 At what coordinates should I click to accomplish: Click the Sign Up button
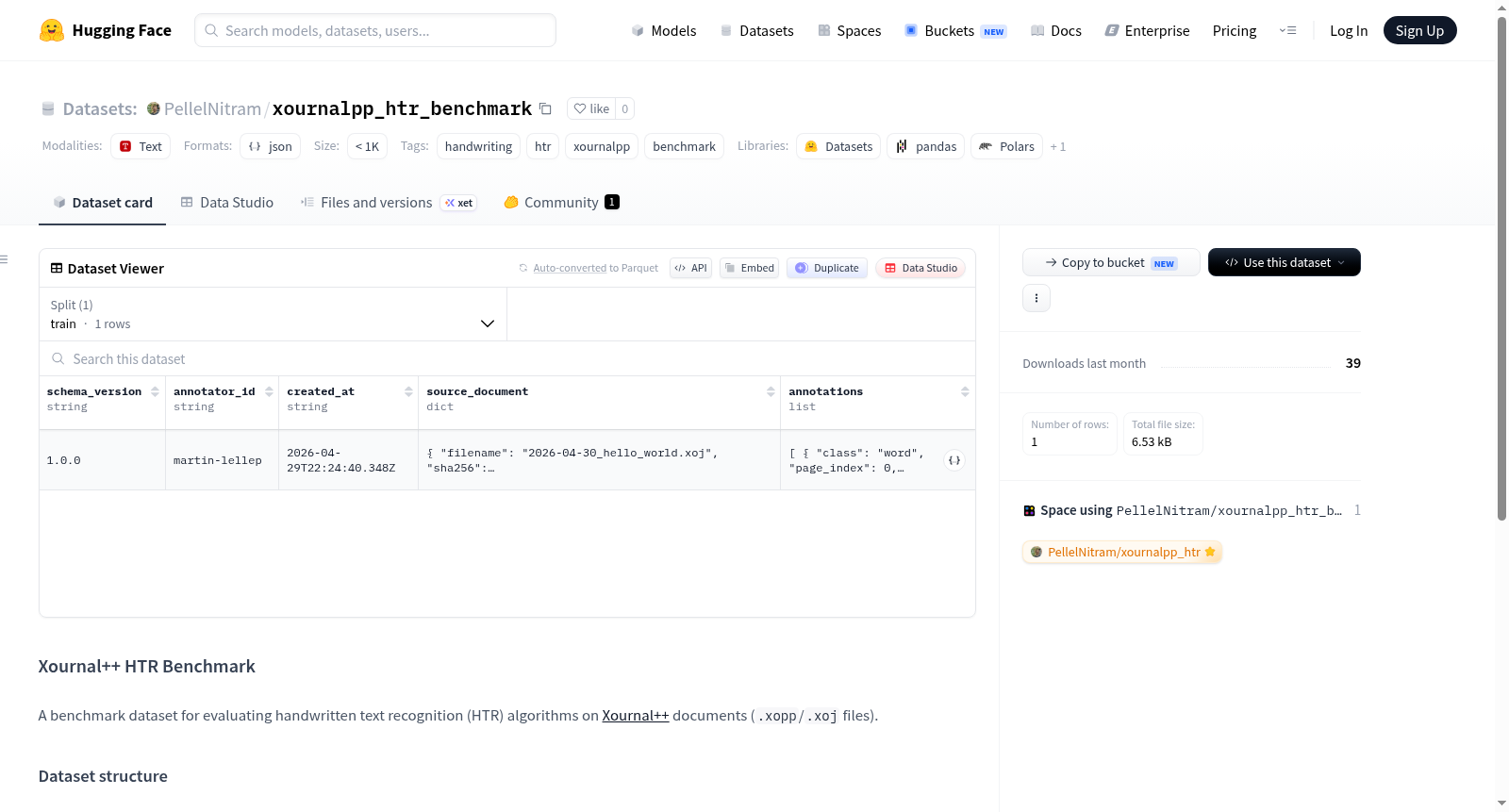tap(1419, 30)
